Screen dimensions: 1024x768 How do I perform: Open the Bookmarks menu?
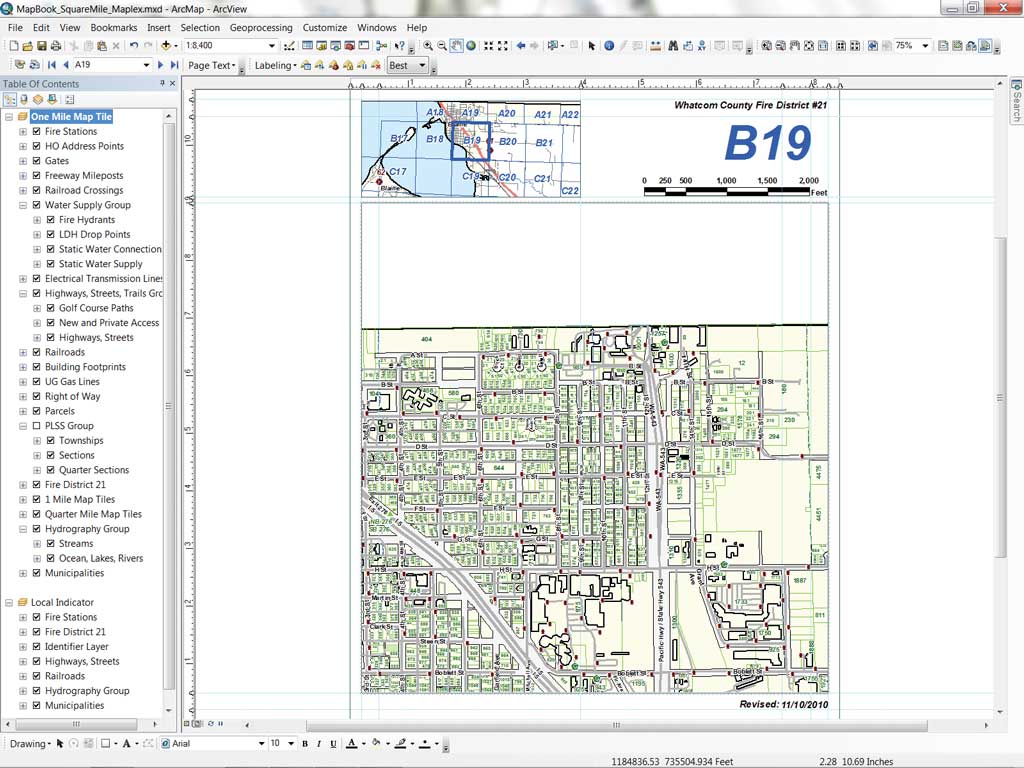(x=114, y=27)
